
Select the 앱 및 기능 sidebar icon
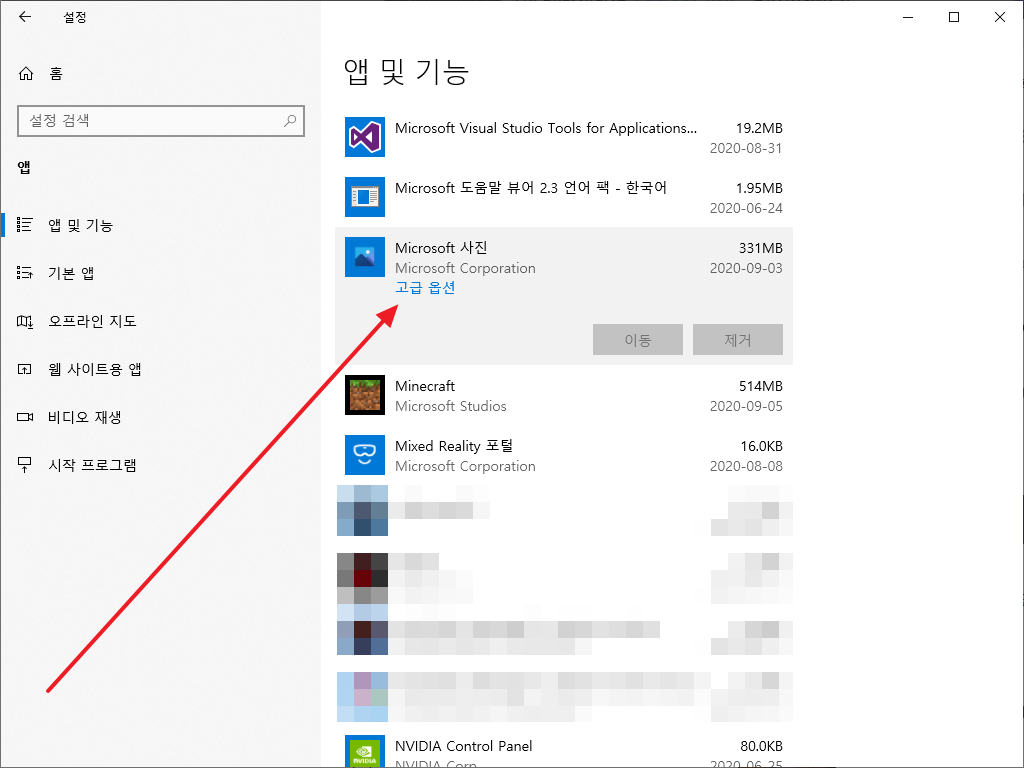24,225
